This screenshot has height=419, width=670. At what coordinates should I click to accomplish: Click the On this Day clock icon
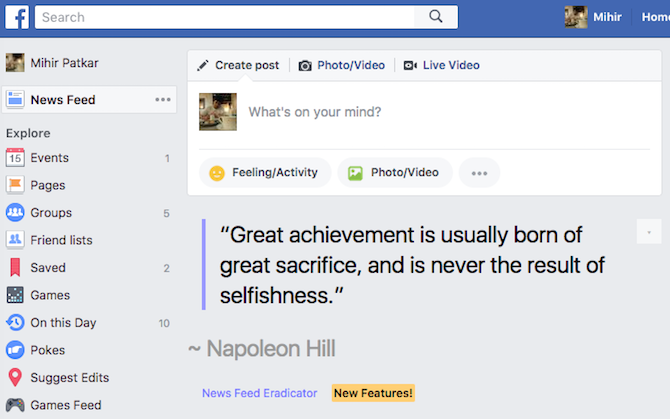(x=15, y=322)
